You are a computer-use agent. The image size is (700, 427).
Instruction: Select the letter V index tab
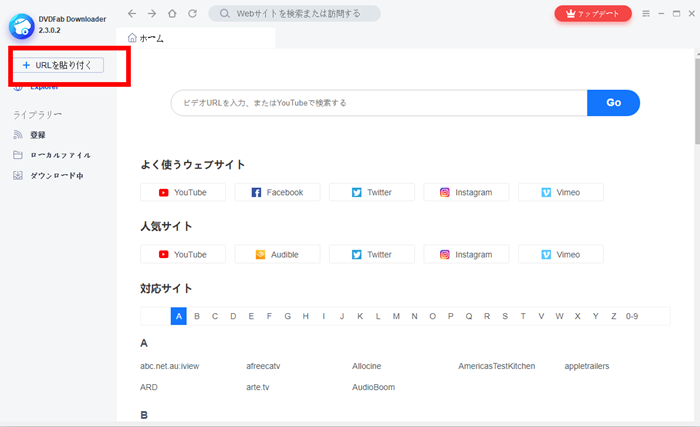(541, 316)
